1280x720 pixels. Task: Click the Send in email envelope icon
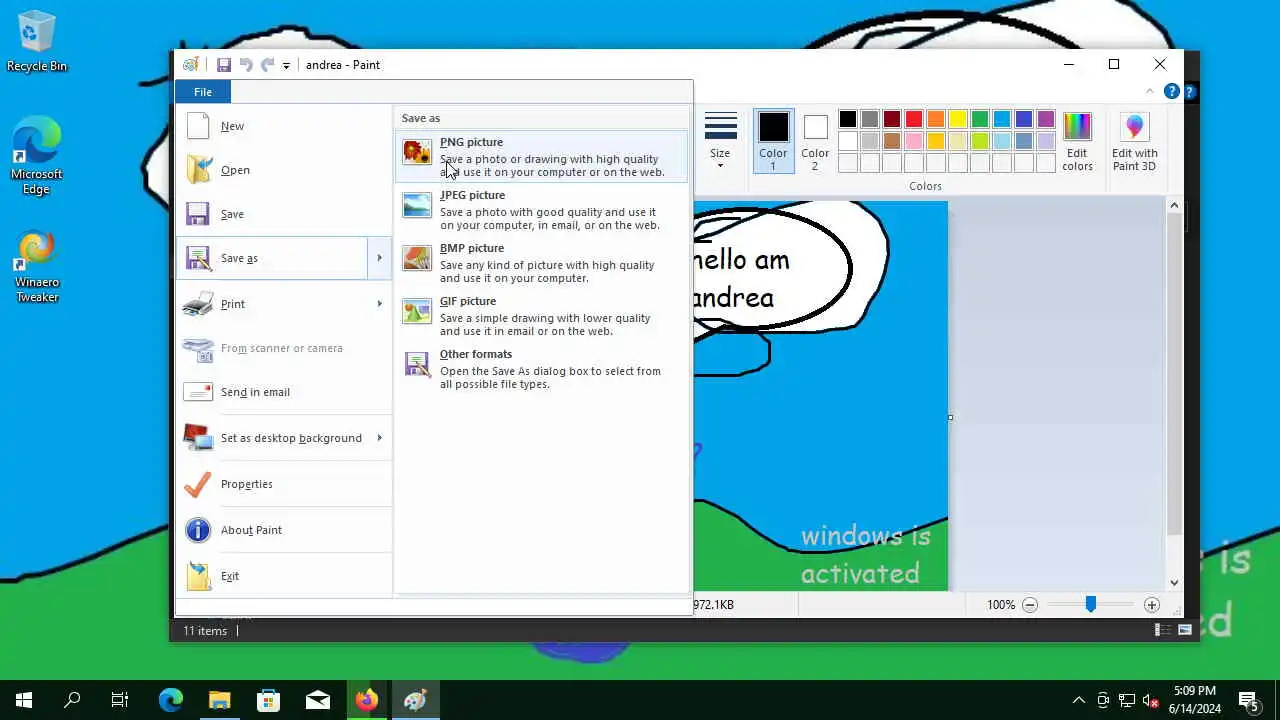coord(198,392)
